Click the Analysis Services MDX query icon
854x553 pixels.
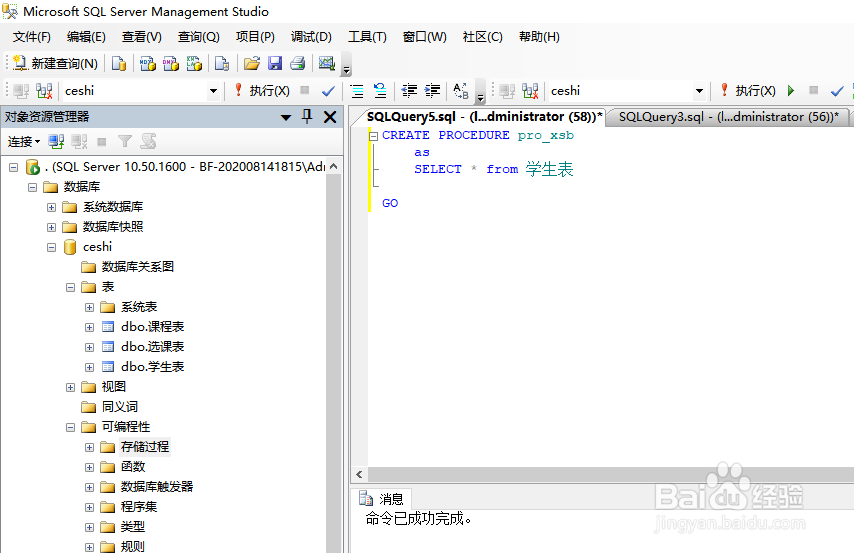[x=148, y=64]
